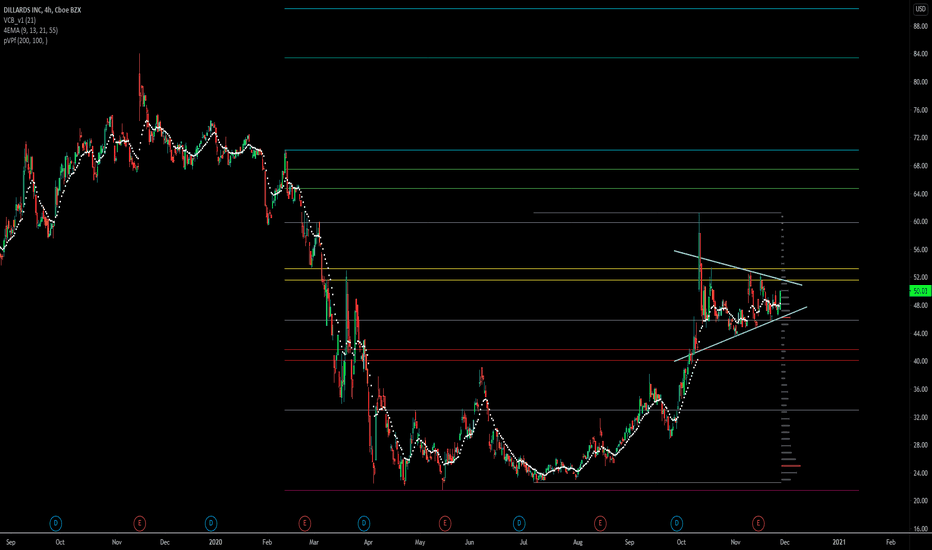Image resolution: width=932 pixels, height=550 pixels.
Task: Select the pVPf (200, 100, ) indicator legend
Action: pos(25,40)
